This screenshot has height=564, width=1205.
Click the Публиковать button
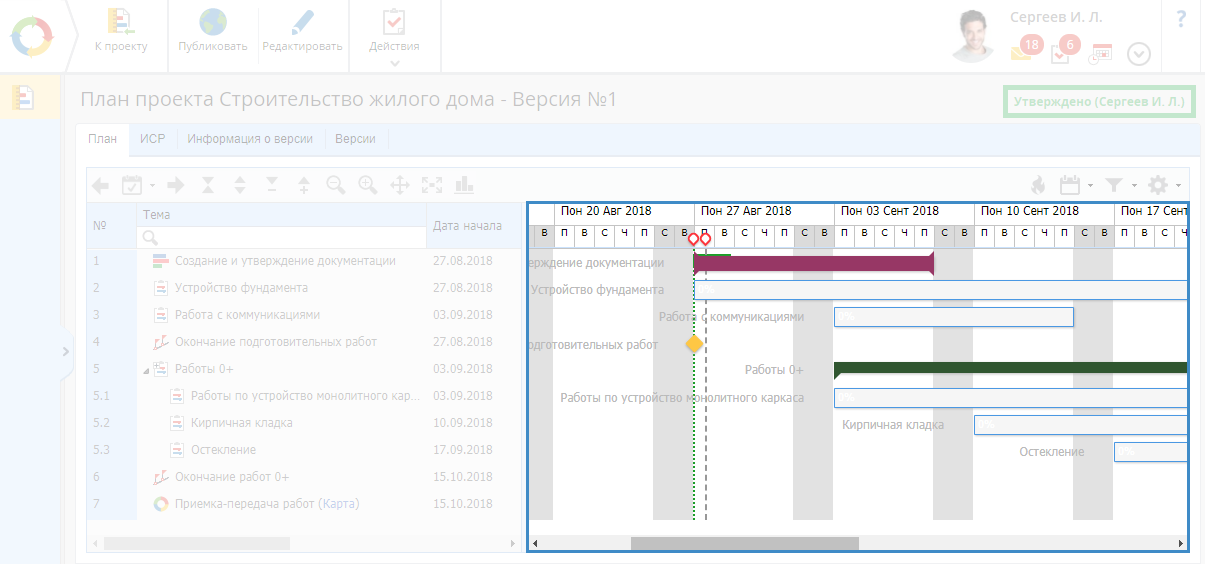click(212, 32)
